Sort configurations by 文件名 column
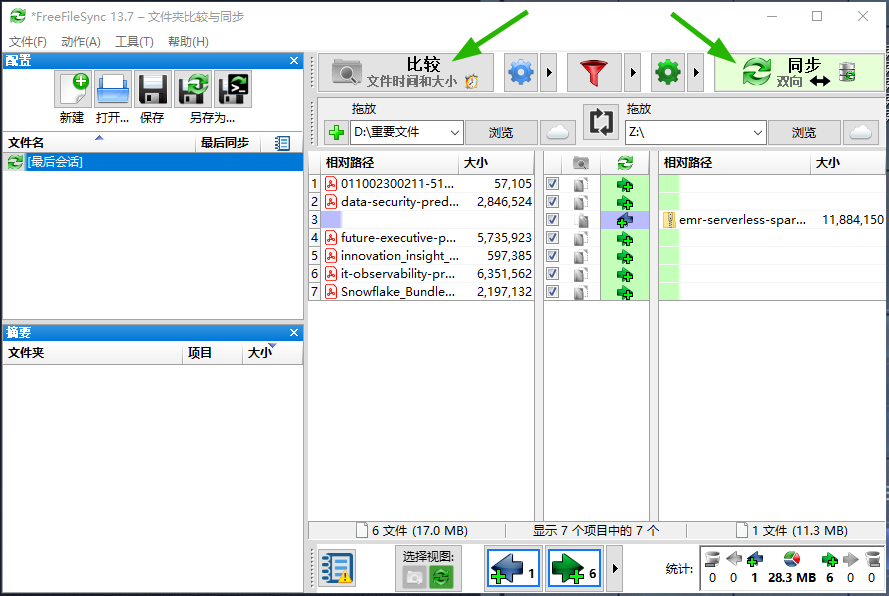 coord(99,142)
